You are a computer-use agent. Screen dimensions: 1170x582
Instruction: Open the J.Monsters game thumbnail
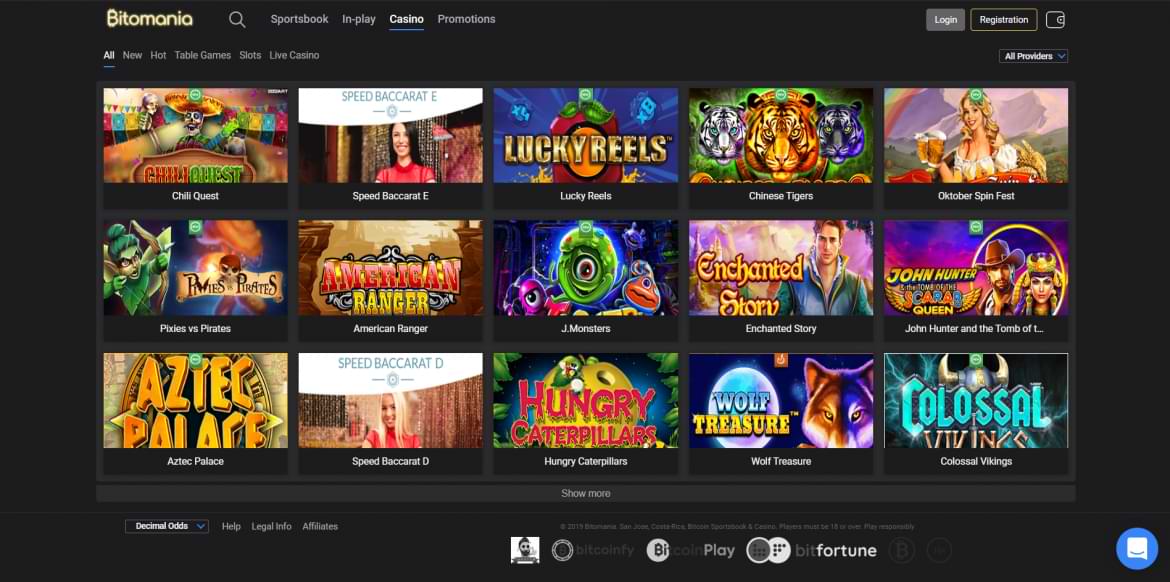[x=586, y=268]
